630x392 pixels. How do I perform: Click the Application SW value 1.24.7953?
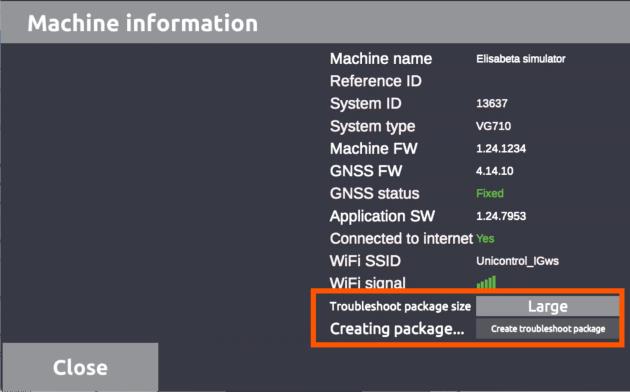pos(501,216)
